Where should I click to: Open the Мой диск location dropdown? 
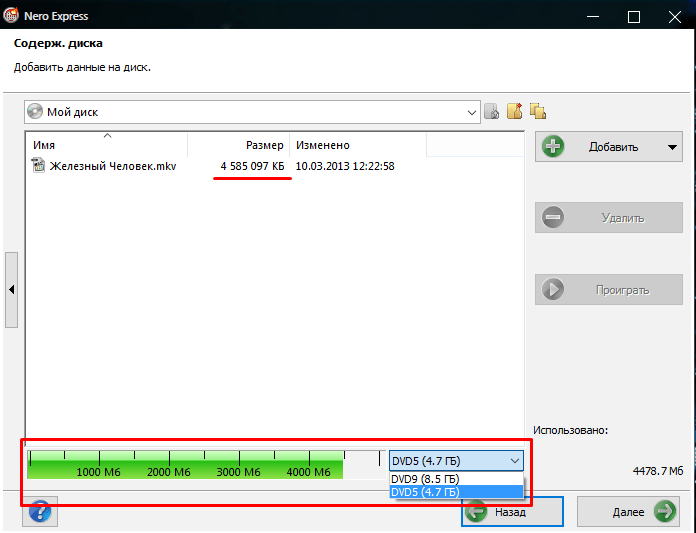(x=472, y=112)
